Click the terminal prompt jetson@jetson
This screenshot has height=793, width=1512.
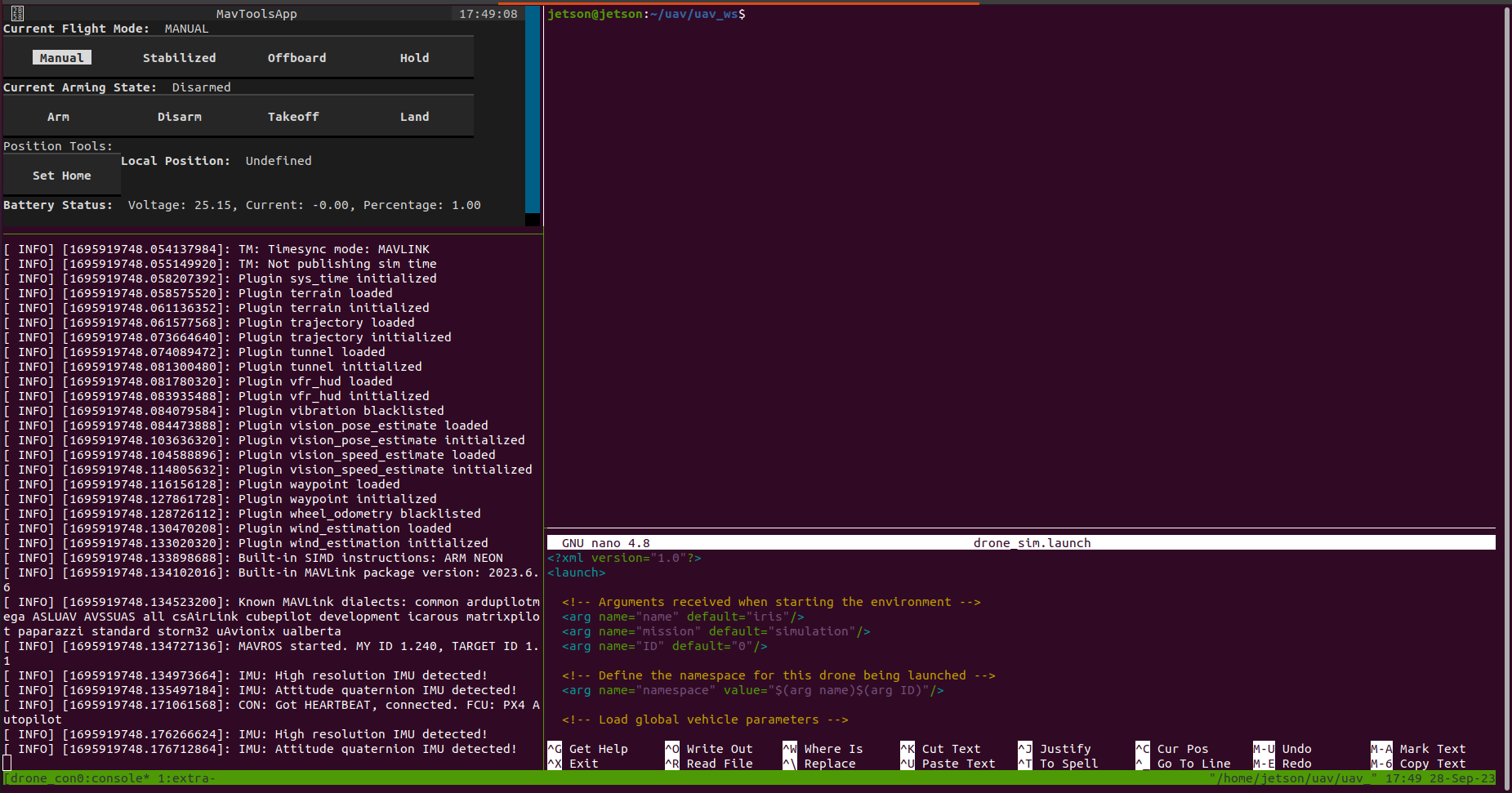tap(595, 14)
